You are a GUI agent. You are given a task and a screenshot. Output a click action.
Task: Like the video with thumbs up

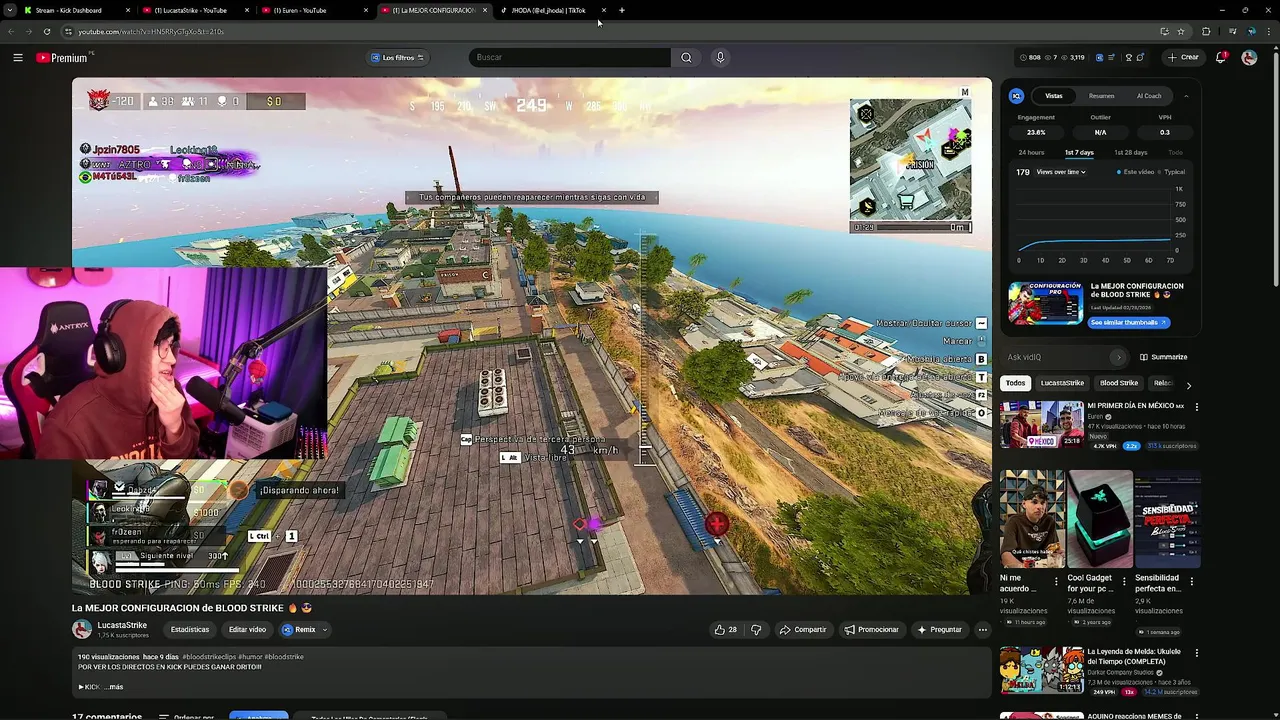click(x=726, y=630)
